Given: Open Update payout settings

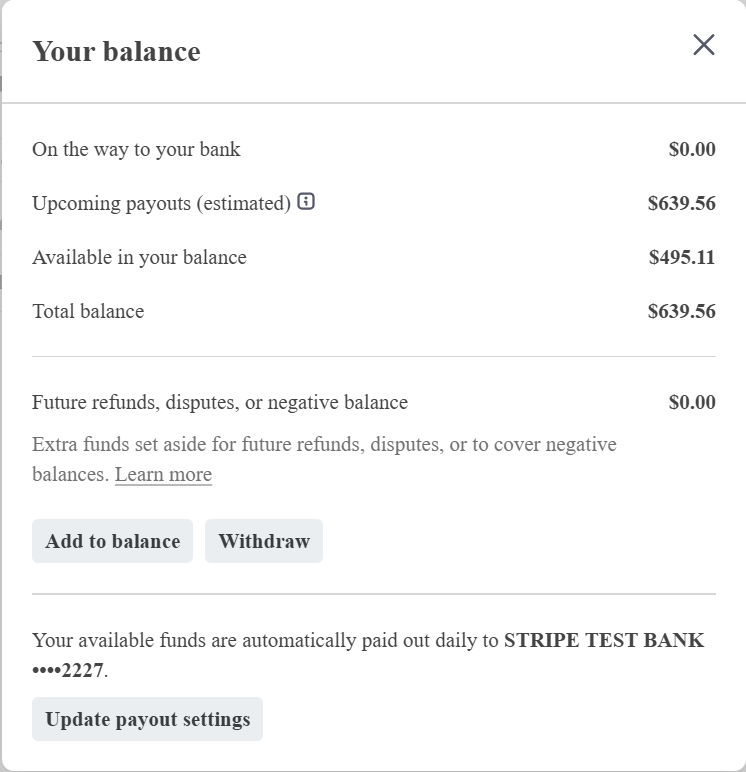Looking at the screenshot, I should tap(147, 719).
